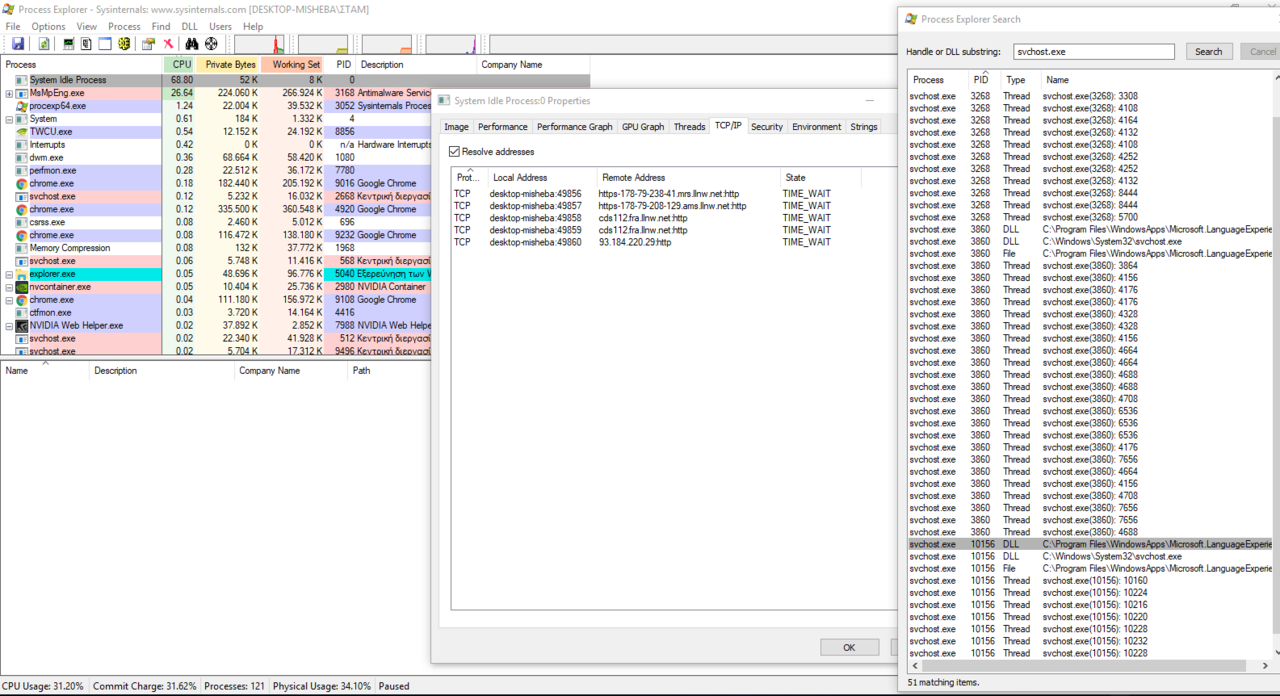The height and width of the screenshot is (696, 1280).
Task: Click the Handle or DLL substring field
Action: (x=1094, y=52)
